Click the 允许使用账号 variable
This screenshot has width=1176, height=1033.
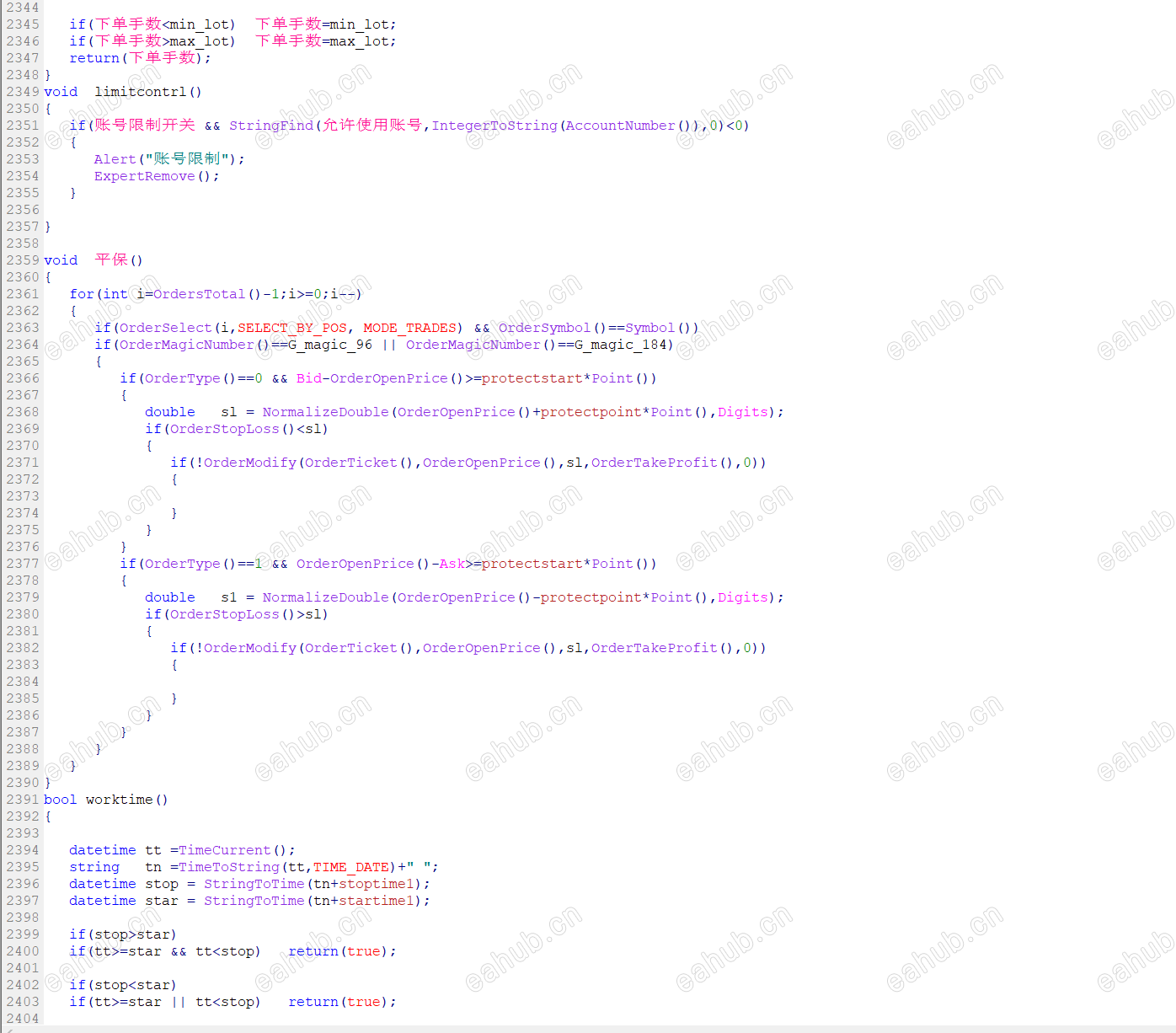click(372, 126)
